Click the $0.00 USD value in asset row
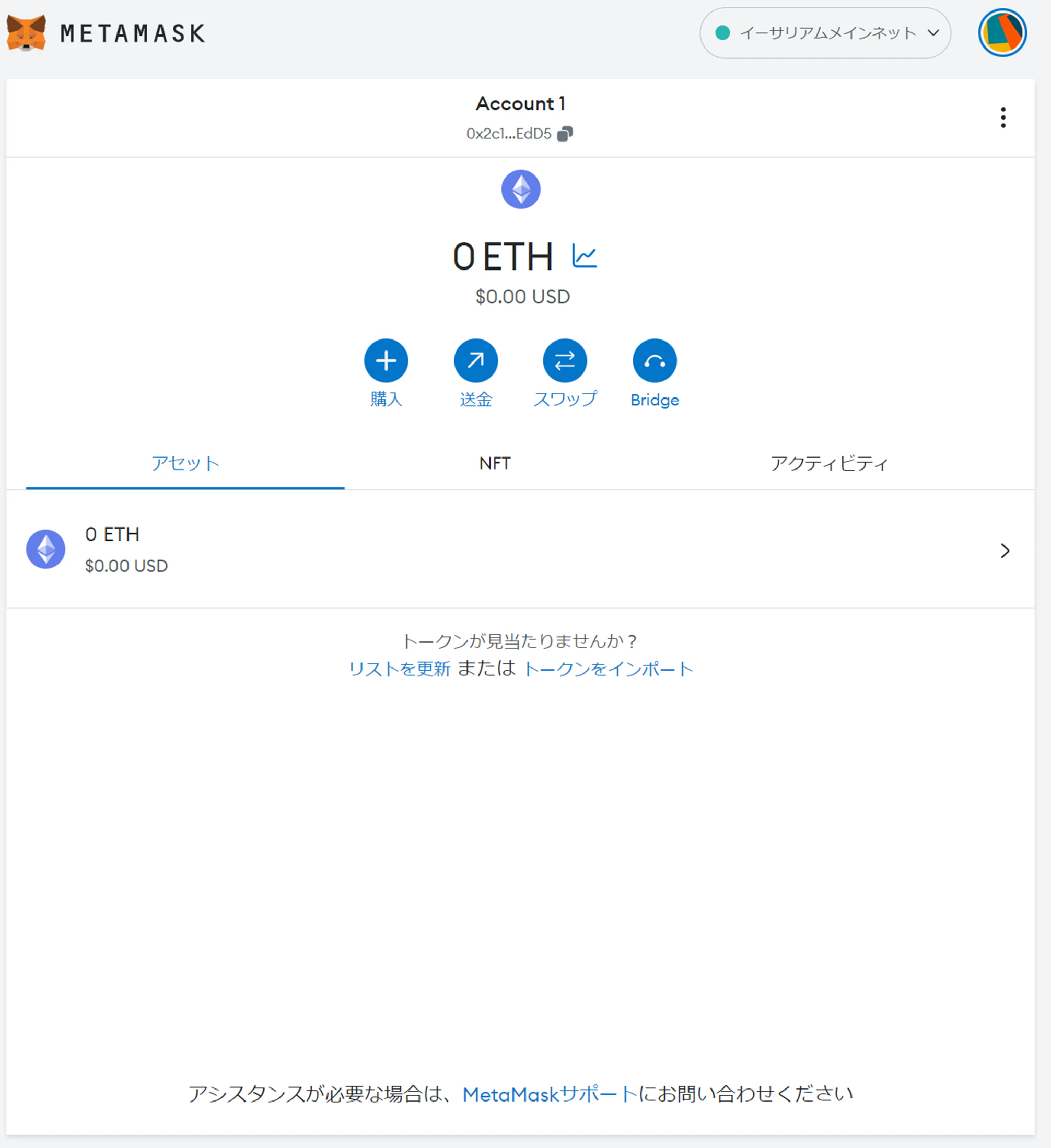 pyautogui.click(x=126, y=566)
